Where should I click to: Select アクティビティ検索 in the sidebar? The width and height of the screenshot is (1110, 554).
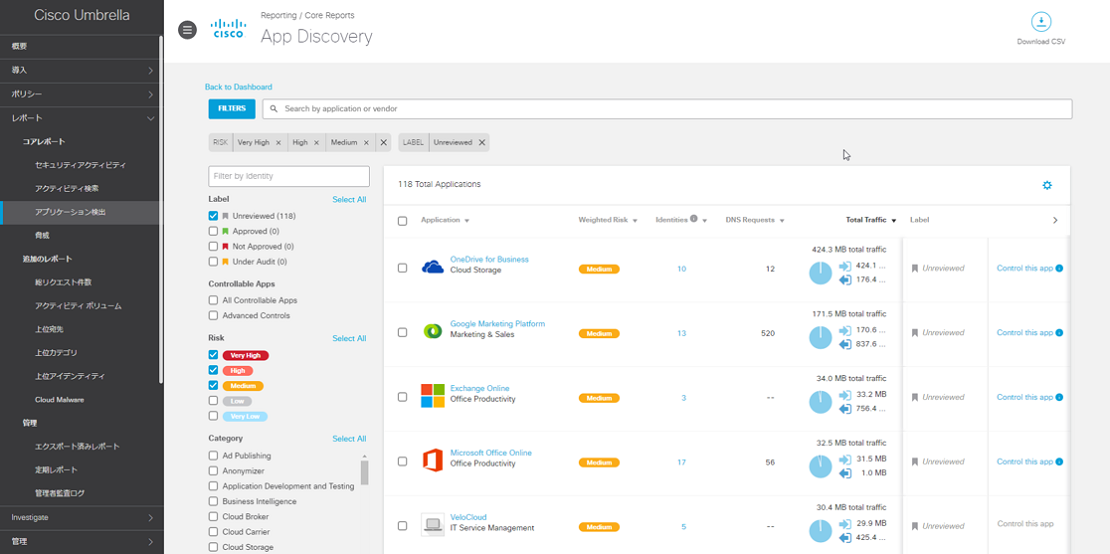tap(66, 188)
